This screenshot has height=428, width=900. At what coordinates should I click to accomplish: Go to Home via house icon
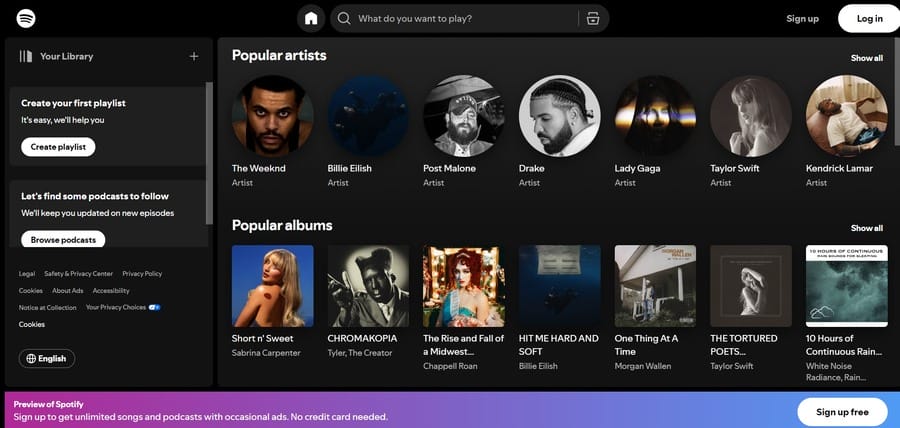pos(311,18)
